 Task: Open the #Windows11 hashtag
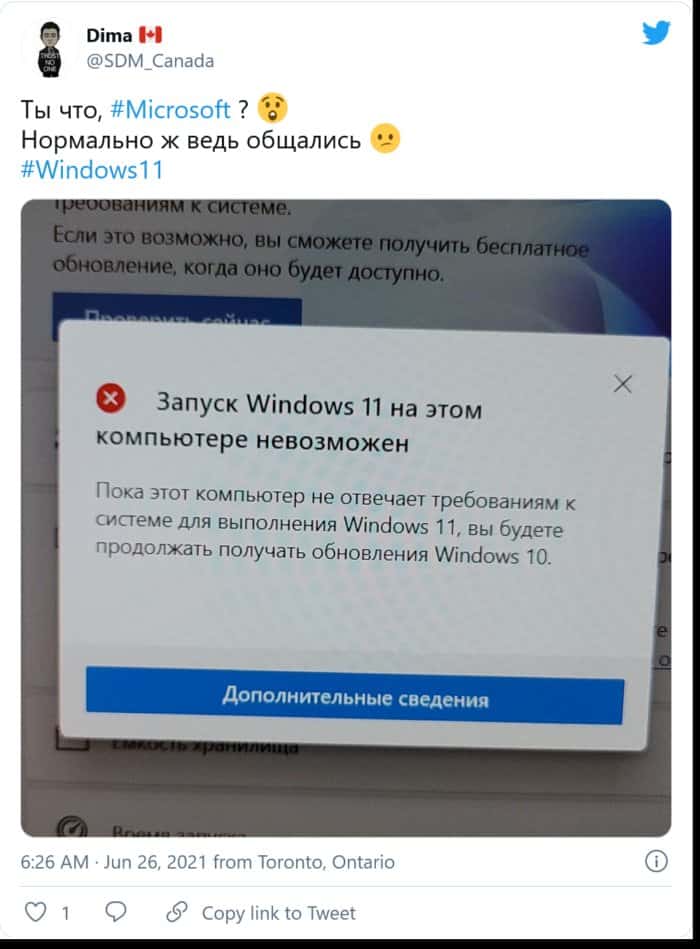92,169
